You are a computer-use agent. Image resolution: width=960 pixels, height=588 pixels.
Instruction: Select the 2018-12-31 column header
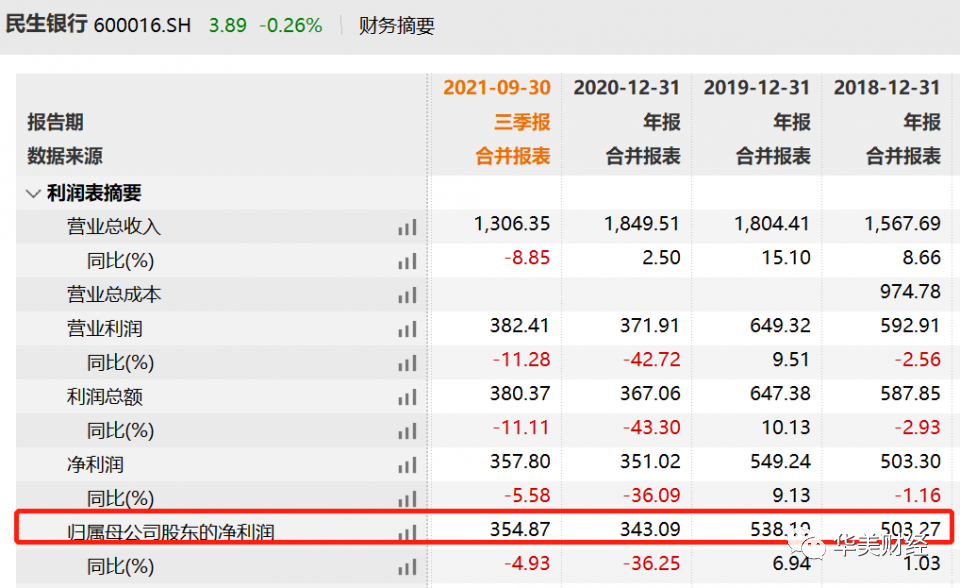pos(887,88)
